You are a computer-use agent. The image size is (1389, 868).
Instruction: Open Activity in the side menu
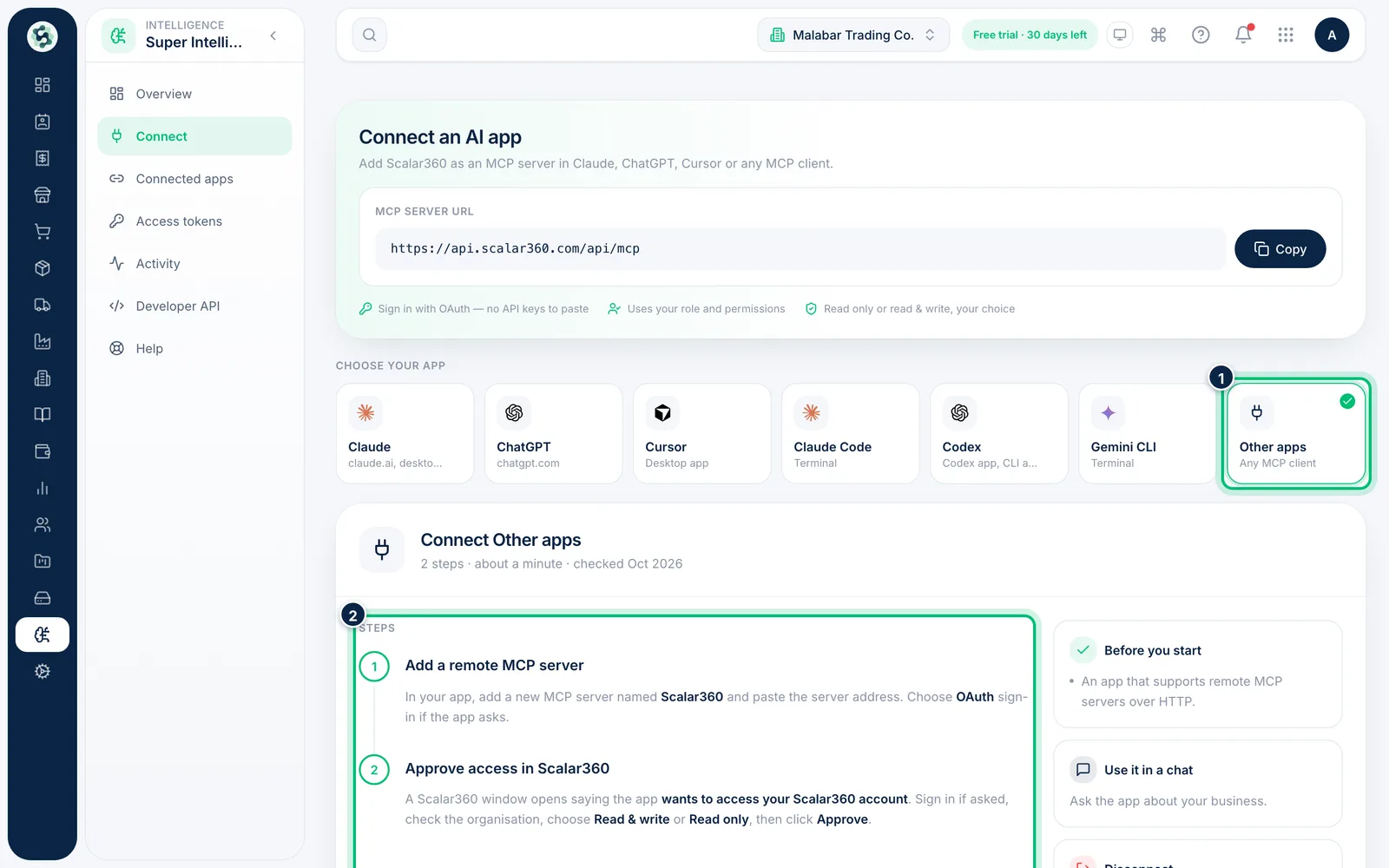194,264
